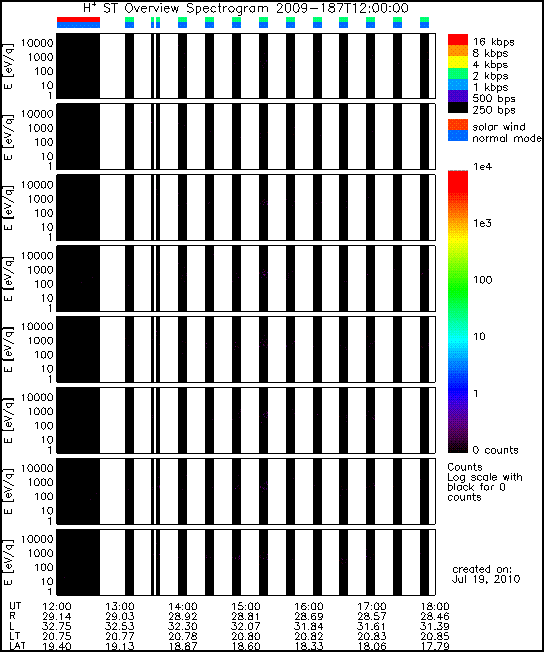This screenshot has height=652, width=544.
Task: Click the R value '28.81'
Action: (x=246, y=616)
